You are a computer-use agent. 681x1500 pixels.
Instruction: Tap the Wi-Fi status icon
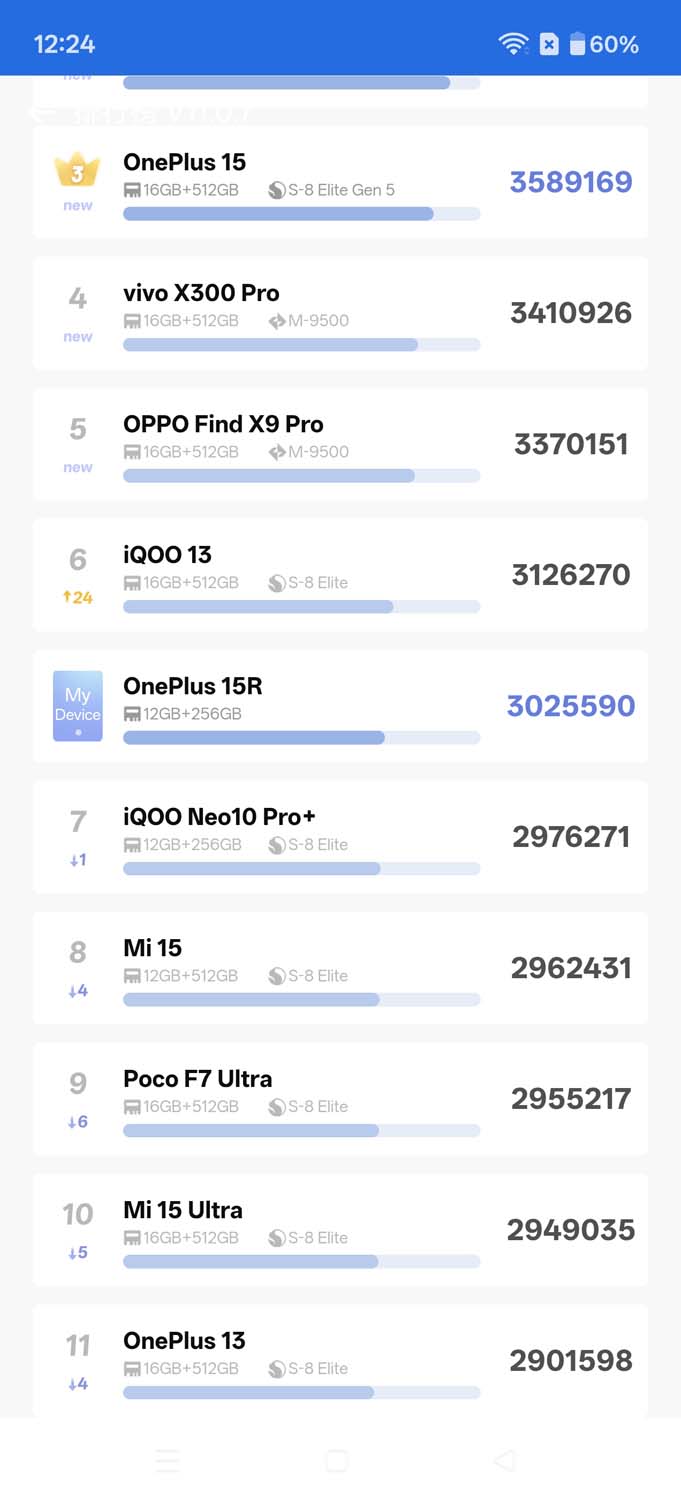[513, 44]
